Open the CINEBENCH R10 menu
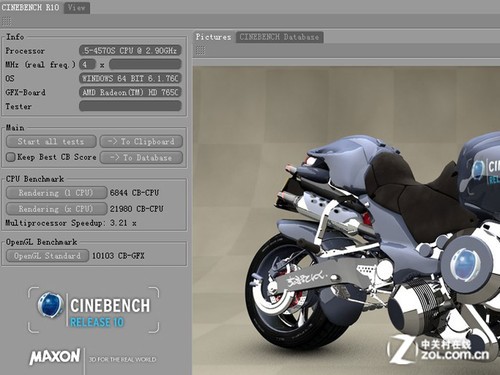 (30, 7)
